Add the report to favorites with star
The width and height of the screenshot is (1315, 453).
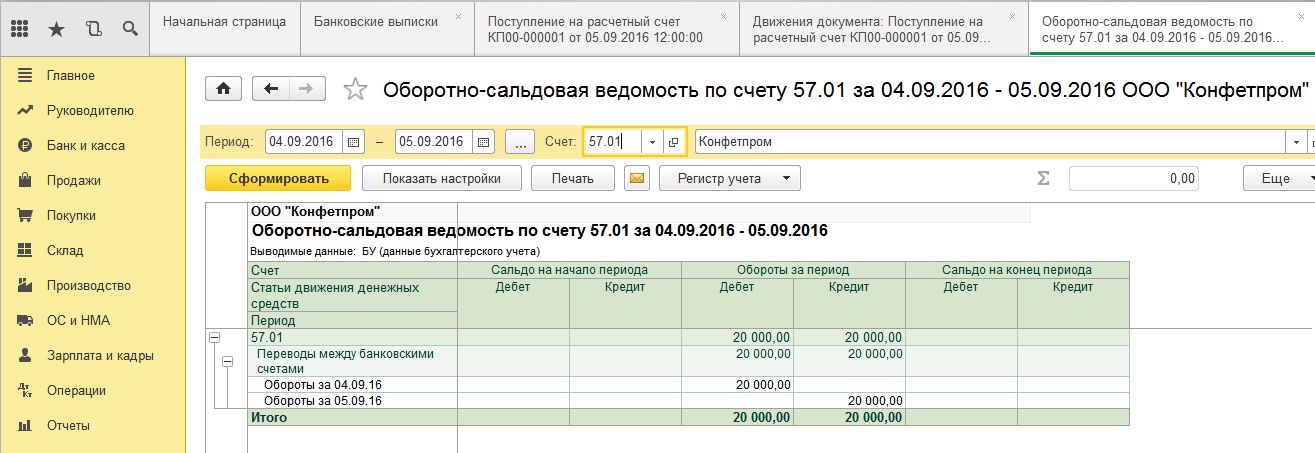[355, 90]
